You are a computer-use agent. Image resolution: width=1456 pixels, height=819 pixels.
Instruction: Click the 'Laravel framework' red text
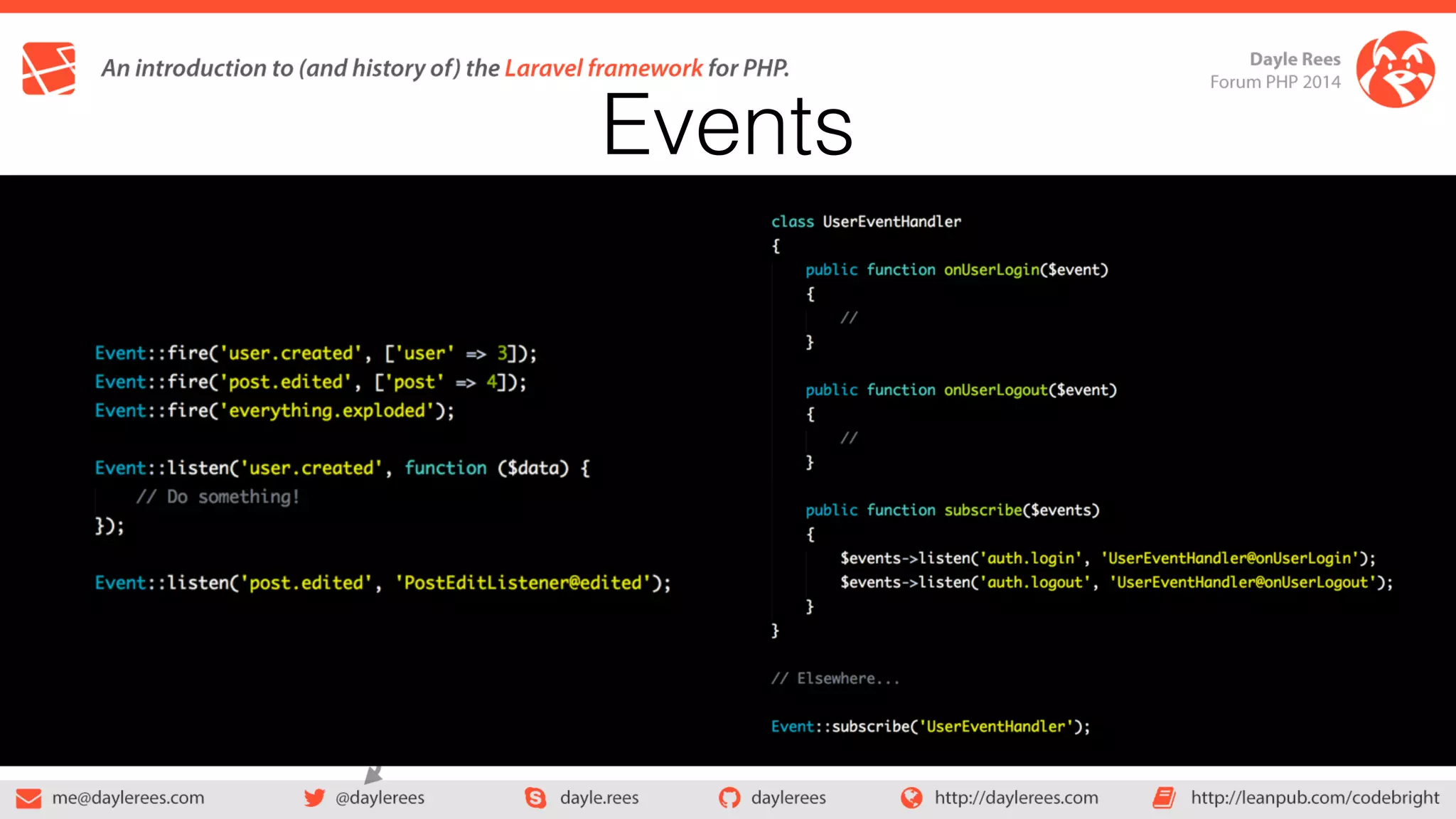pos(604,68)
